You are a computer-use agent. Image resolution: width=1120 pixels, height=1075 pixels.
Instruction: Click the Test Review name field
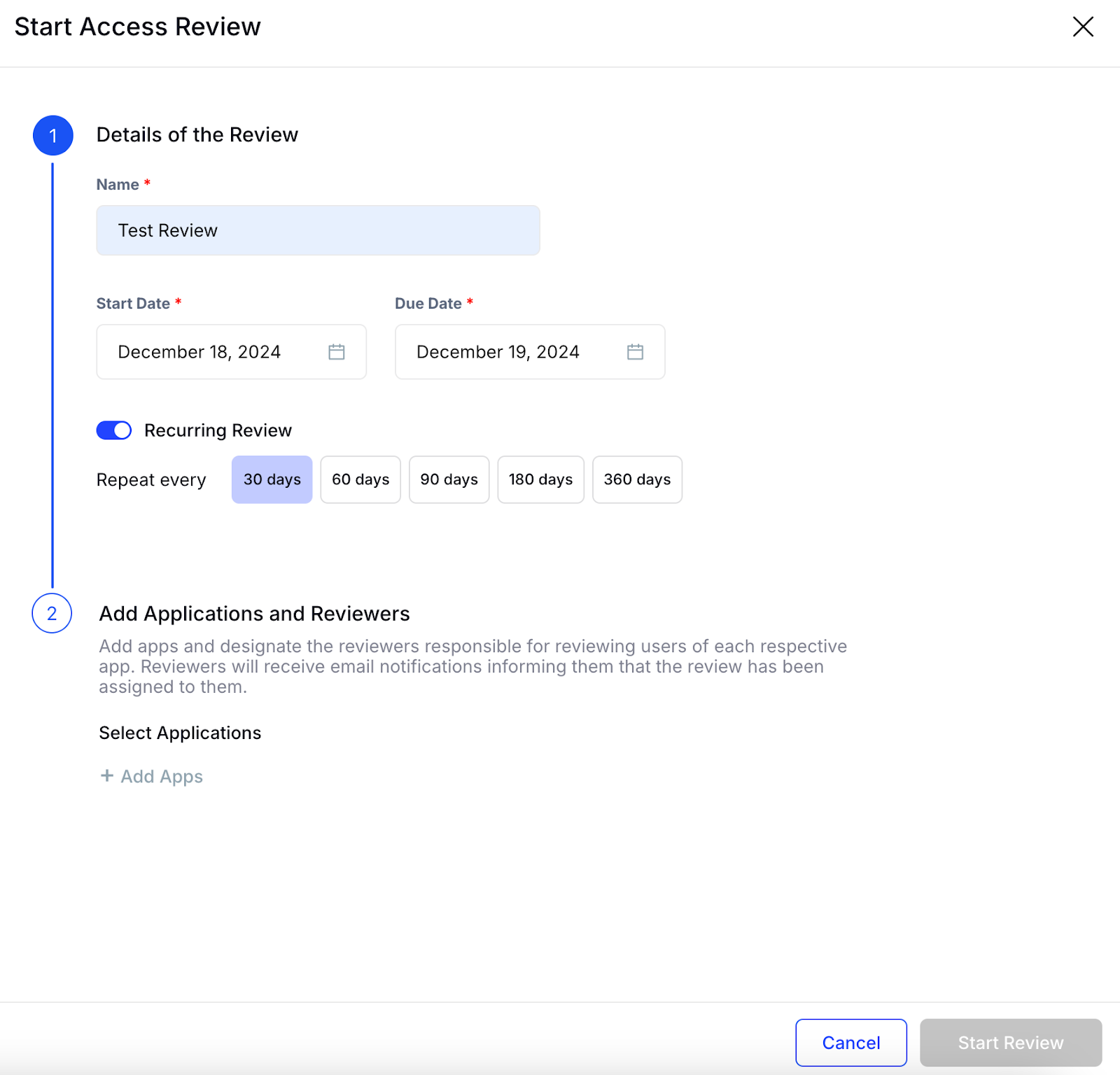(318, 230)
